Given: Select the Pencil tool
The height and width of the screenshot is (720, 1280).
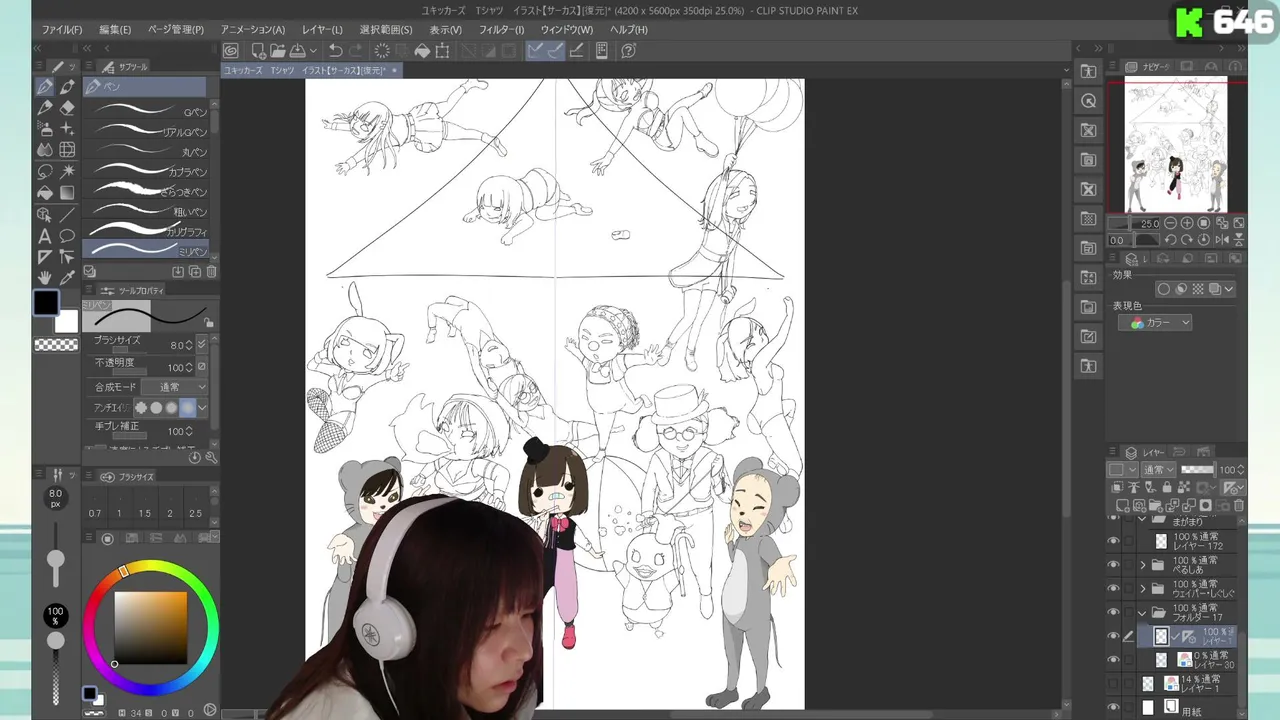Looking at the screenshot, I should tap(45, 108).
